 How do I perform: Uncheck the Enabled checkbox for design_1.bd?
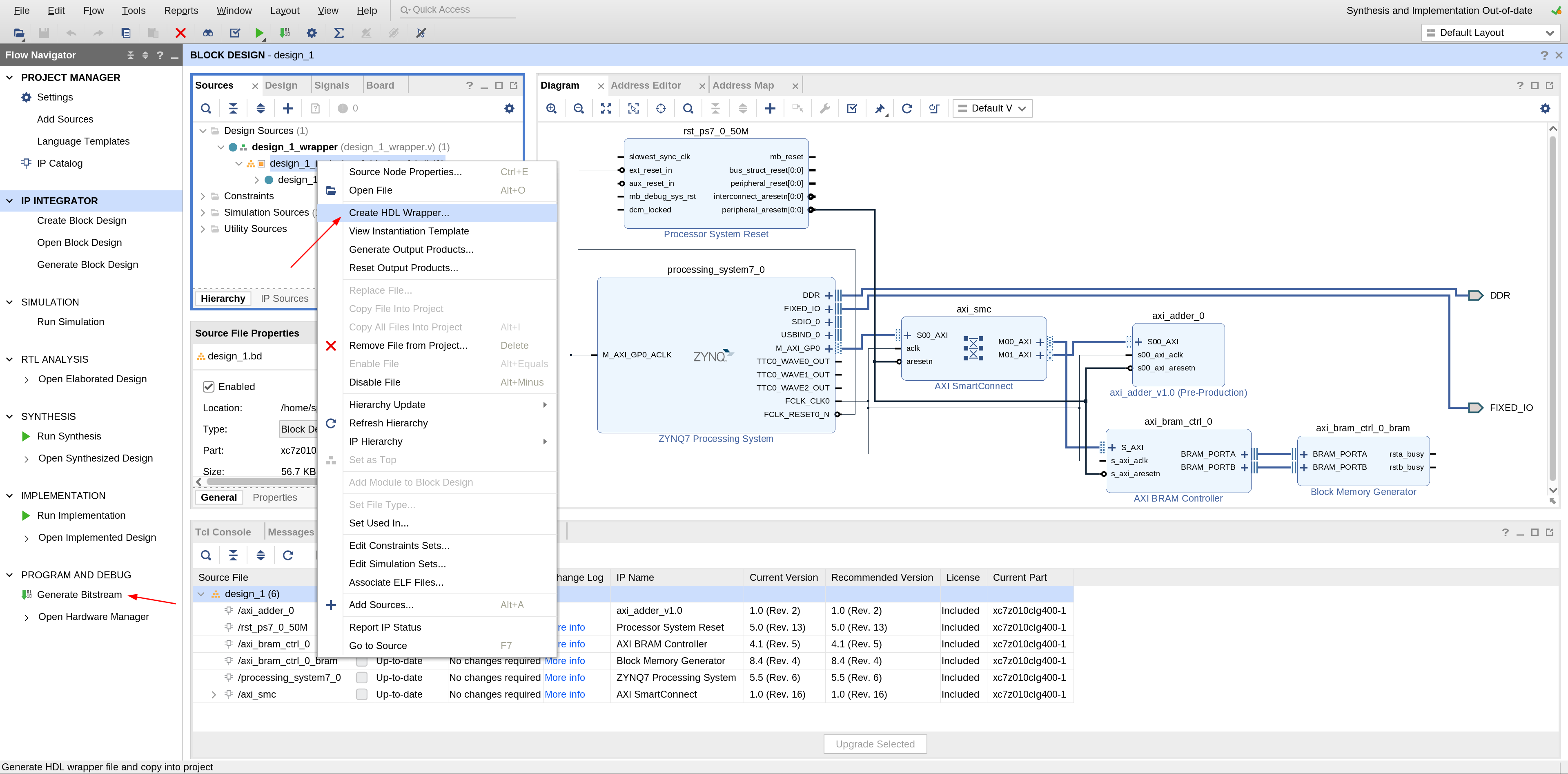click(x=209, y=386)
